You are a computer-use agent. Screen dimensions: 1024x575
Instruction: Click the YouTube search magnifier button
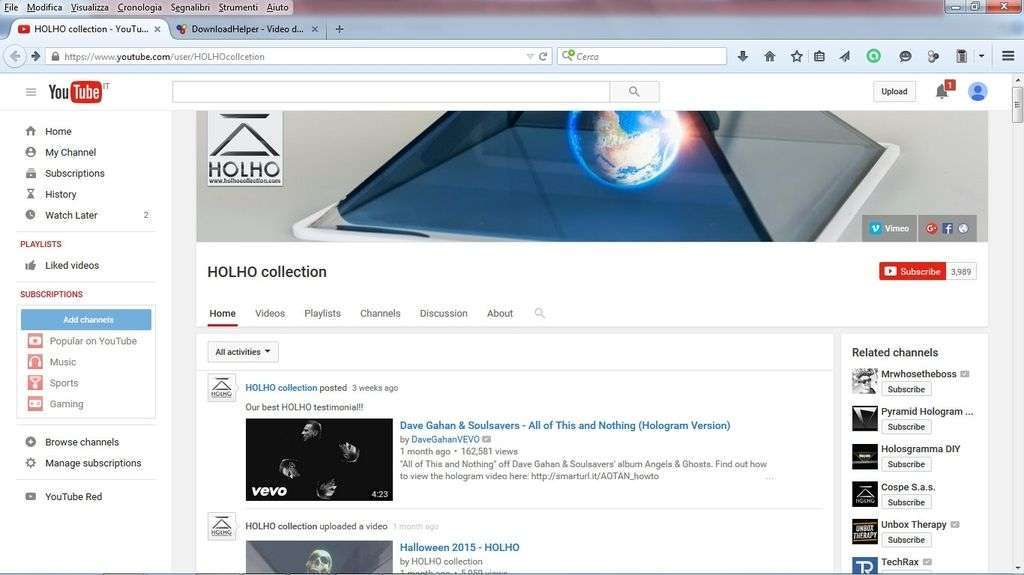(634, 91)
